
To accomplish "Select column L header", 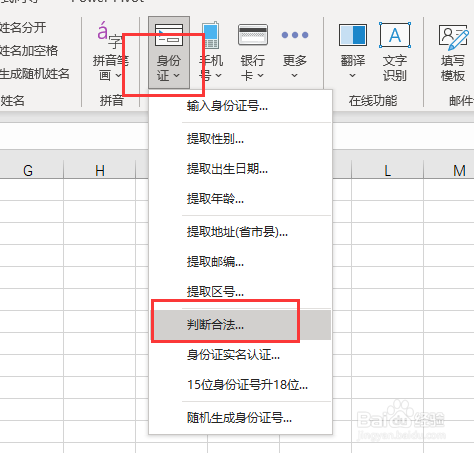I will pos(387,170).
